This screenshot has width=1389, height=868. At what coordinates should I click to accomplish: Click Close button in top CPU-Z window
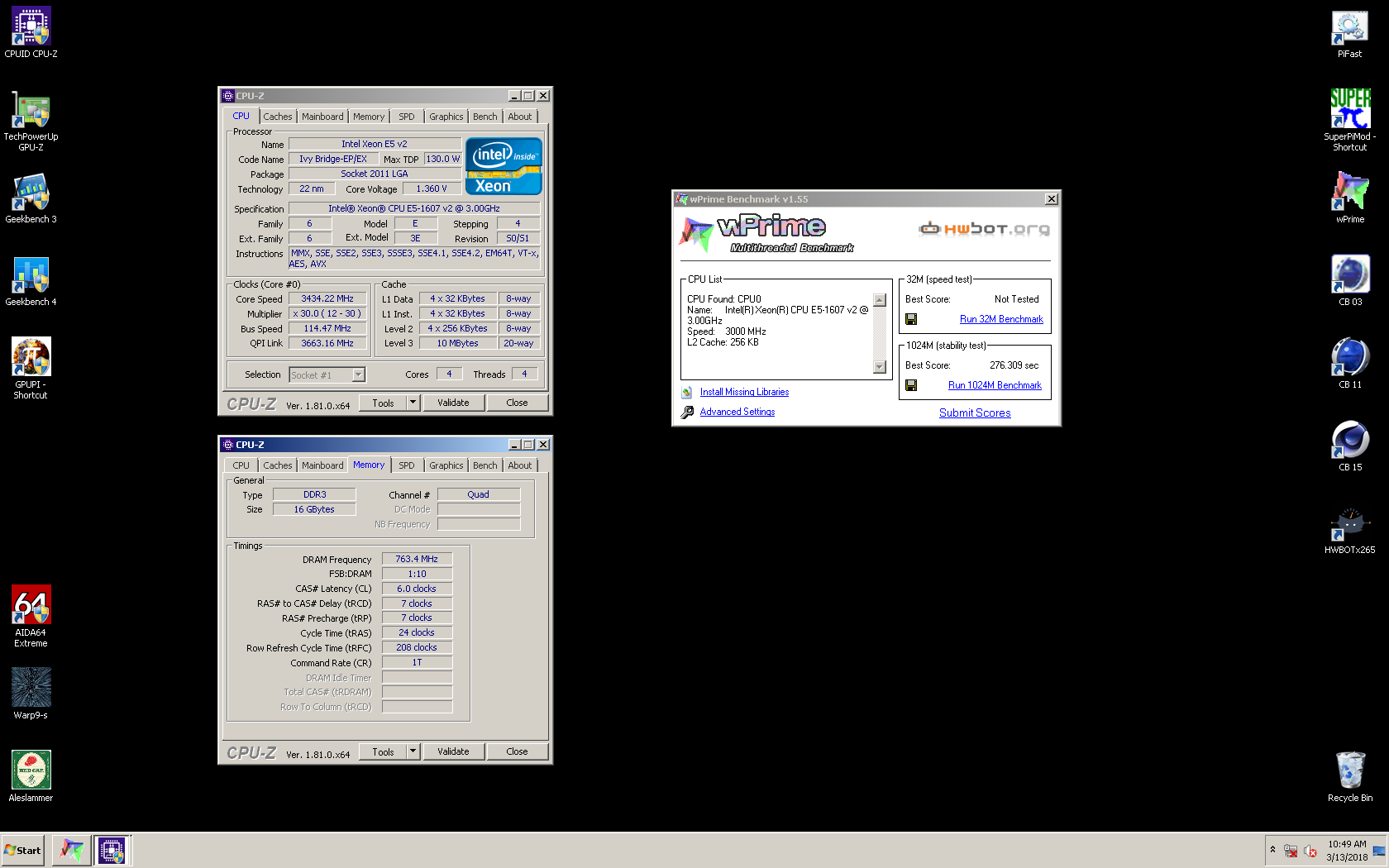point(517,403)
